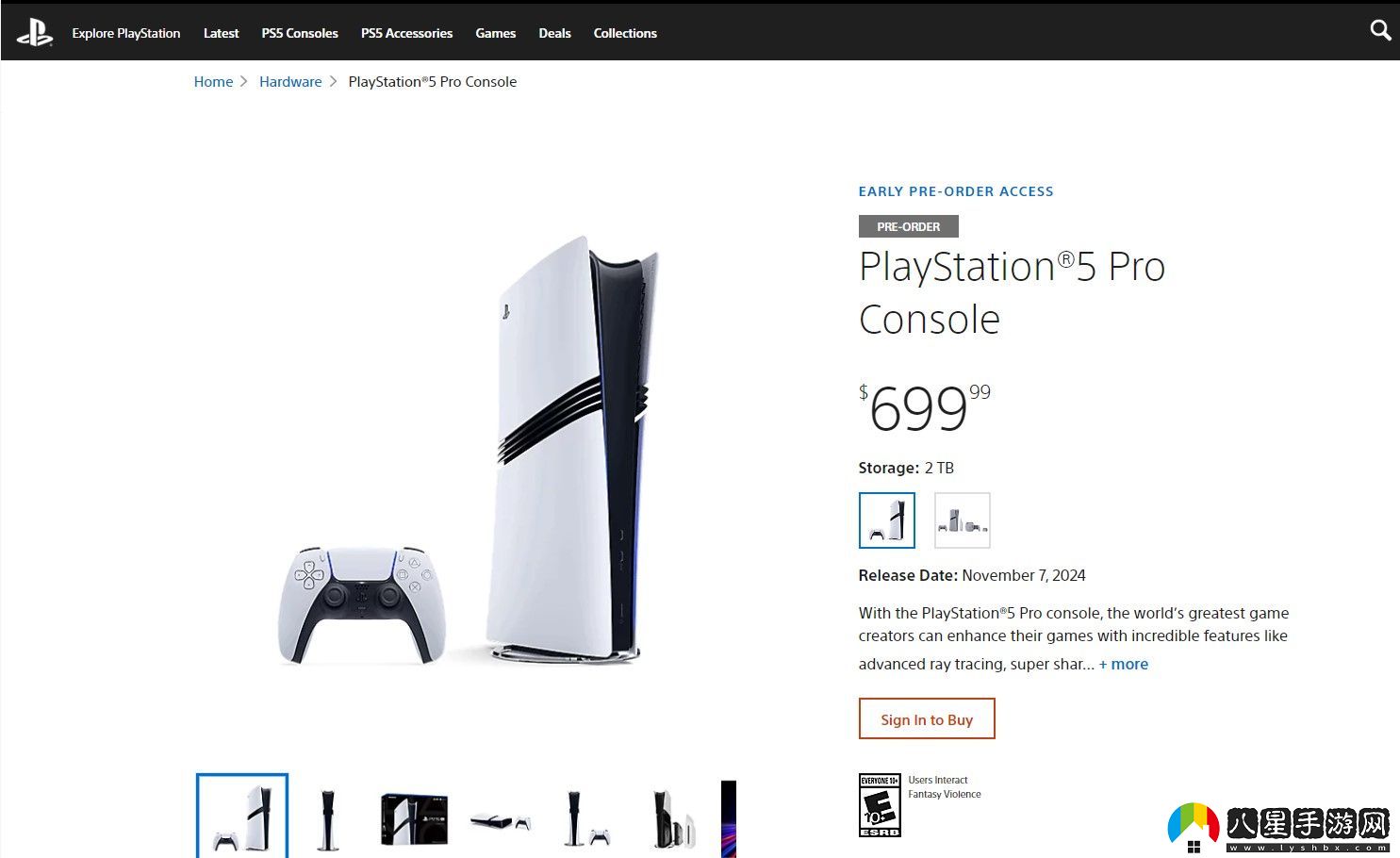Open the PS5 Accessories menu
1400x858 pixels.
coord(406,33)
